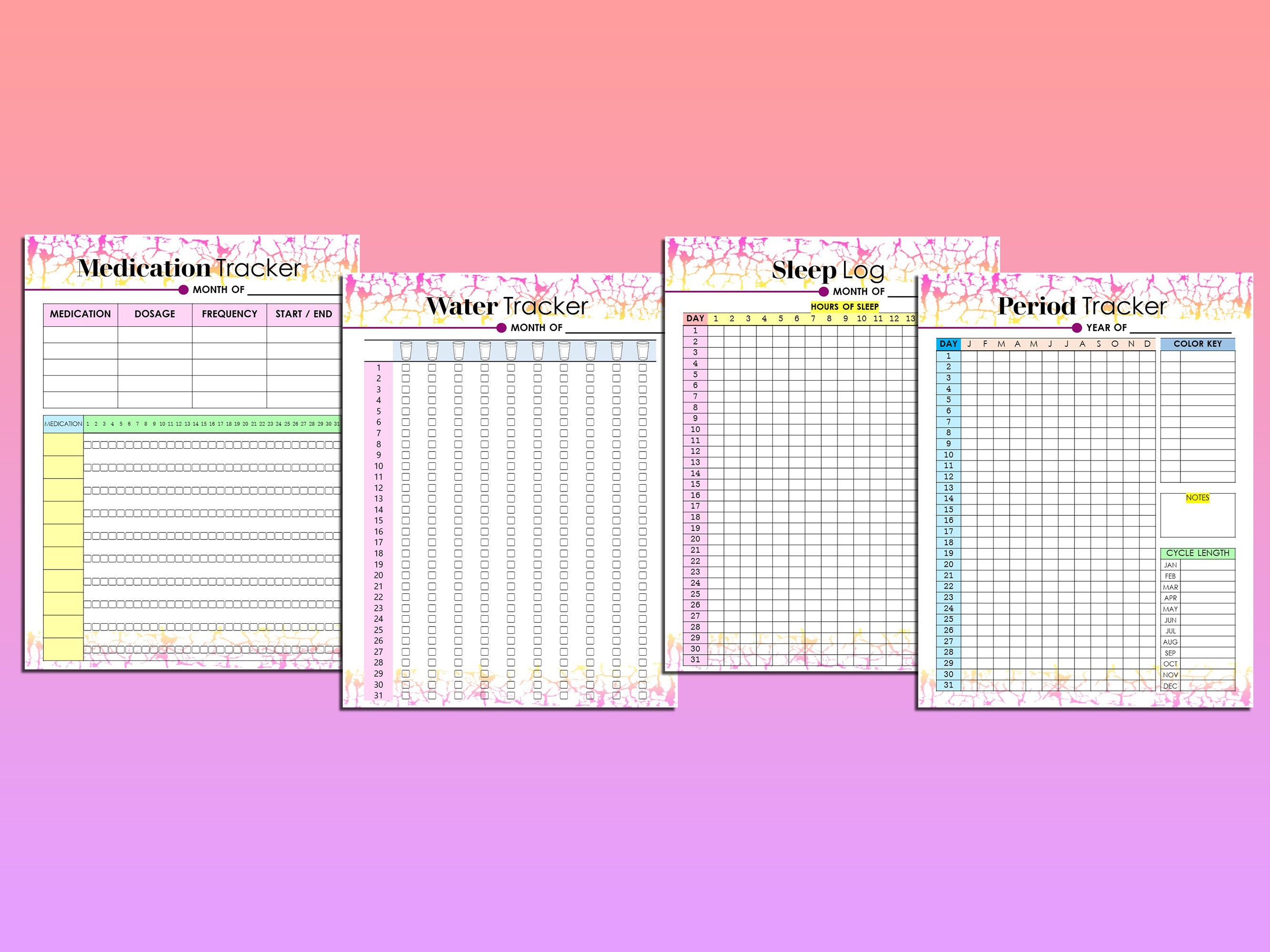Click the month line after Medication Tracker MONTH OF

(294, 294)
